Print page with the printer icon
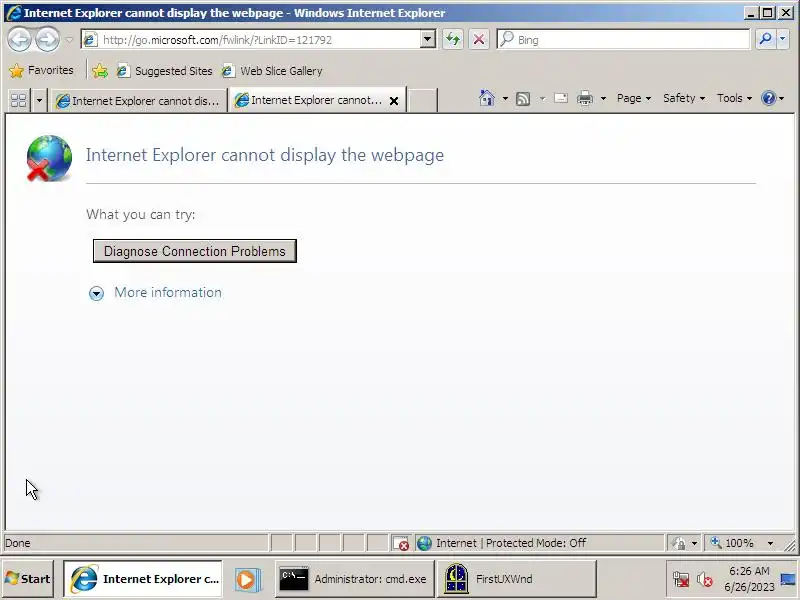This screenshot has height=600, width=800. point(585,97)
